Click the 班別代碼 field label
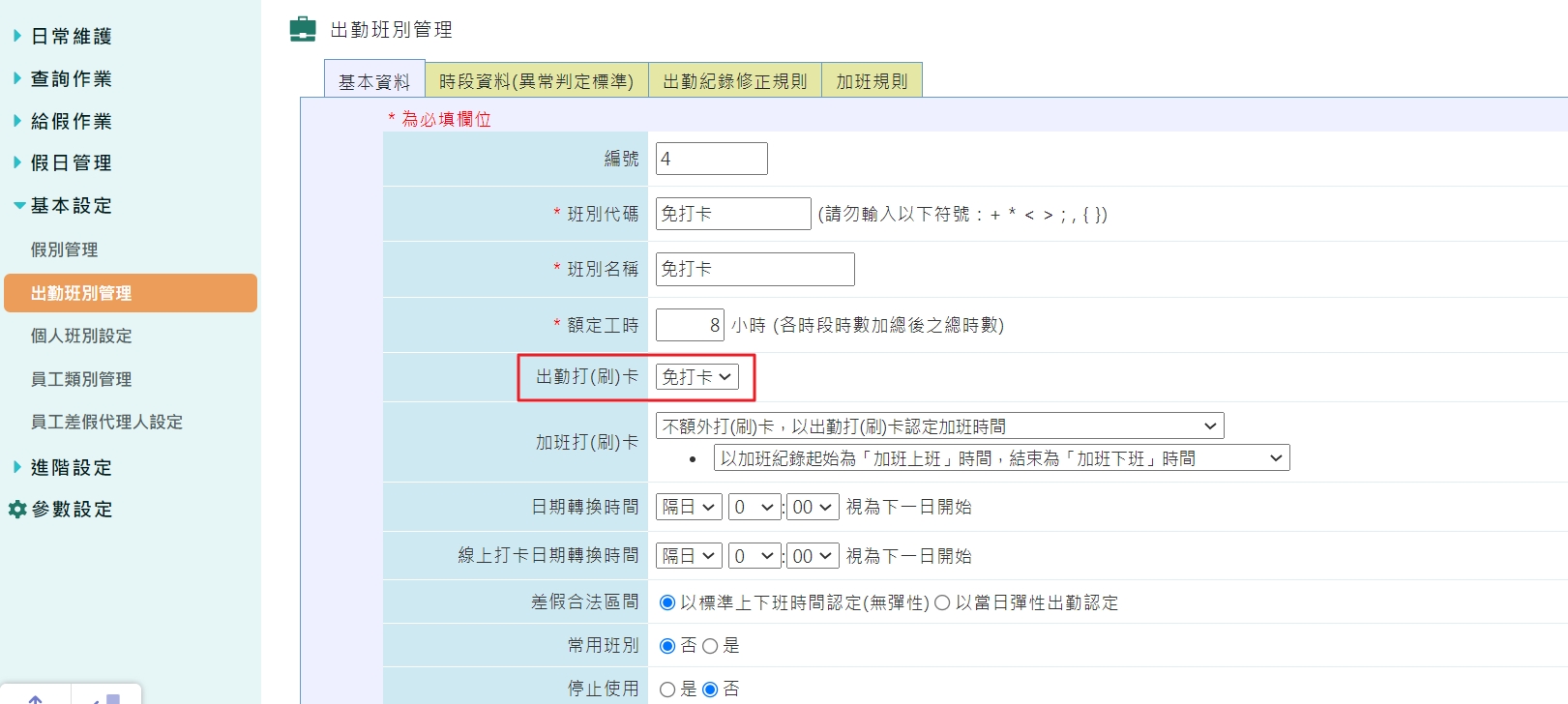Image resolution: width=1568 pixels, height=704 pixels. [x=603, y=214]
